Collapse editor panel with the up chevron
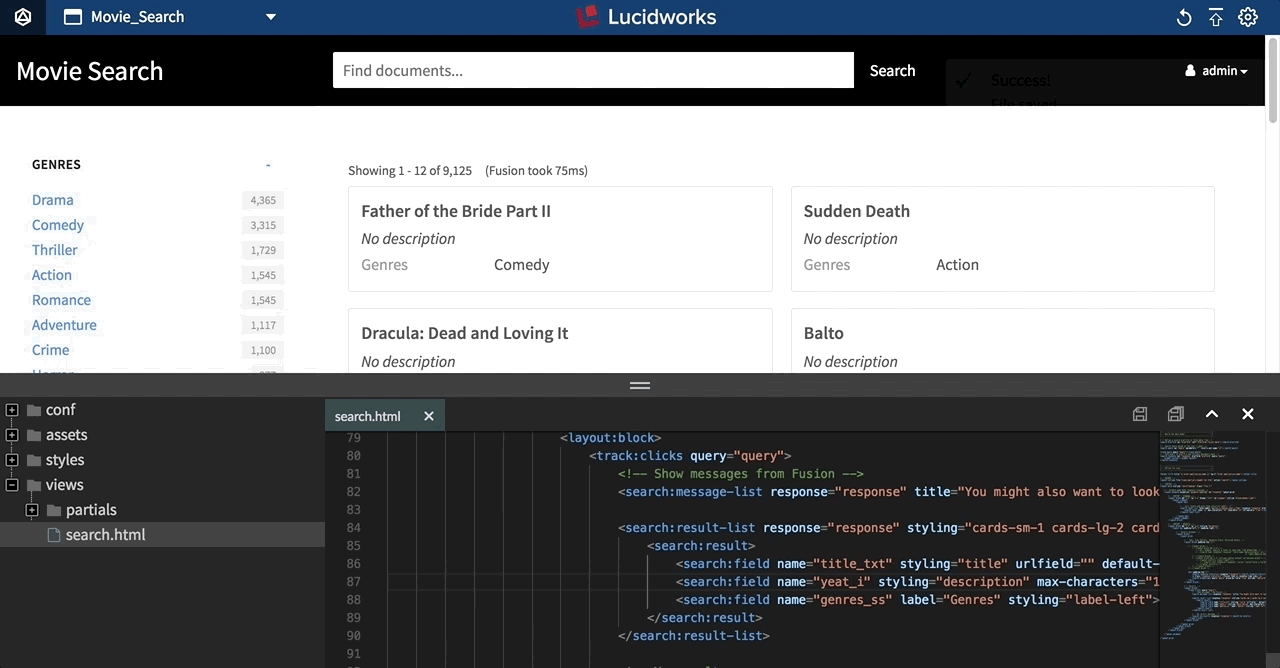The width and height of the screenshot is (1280, 668). click(x=1212, y=414)
